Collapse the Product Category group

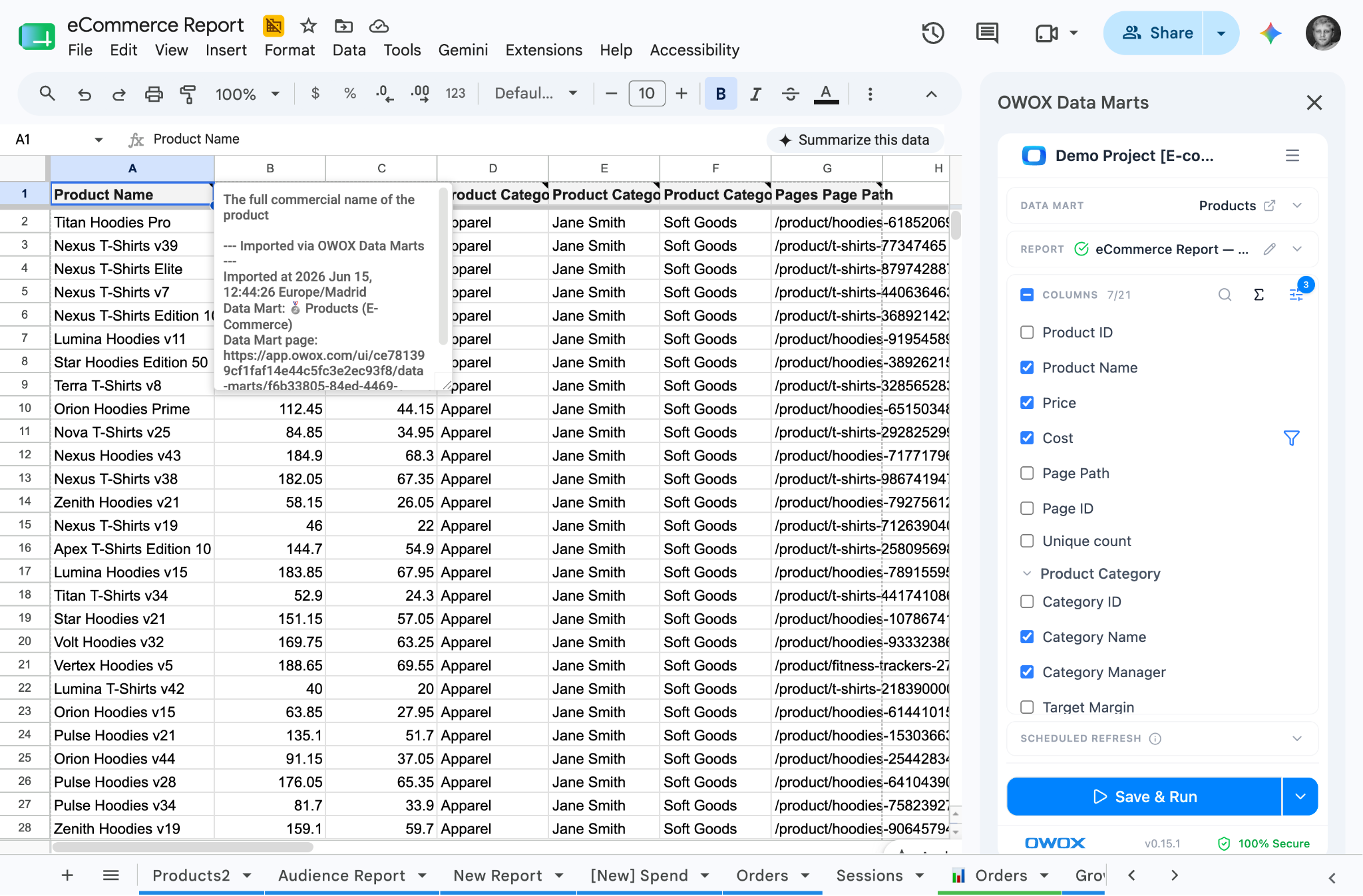[x=1027, y=573]
